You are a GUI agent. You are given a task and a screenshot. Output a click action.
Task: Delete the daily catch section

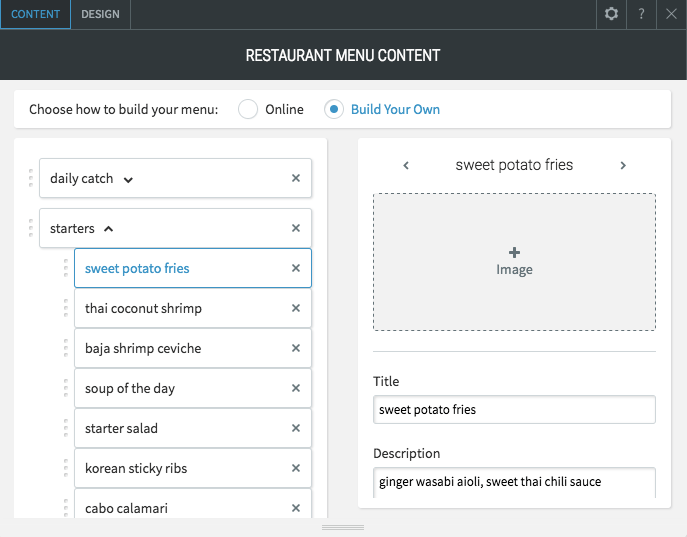(296, 178)
